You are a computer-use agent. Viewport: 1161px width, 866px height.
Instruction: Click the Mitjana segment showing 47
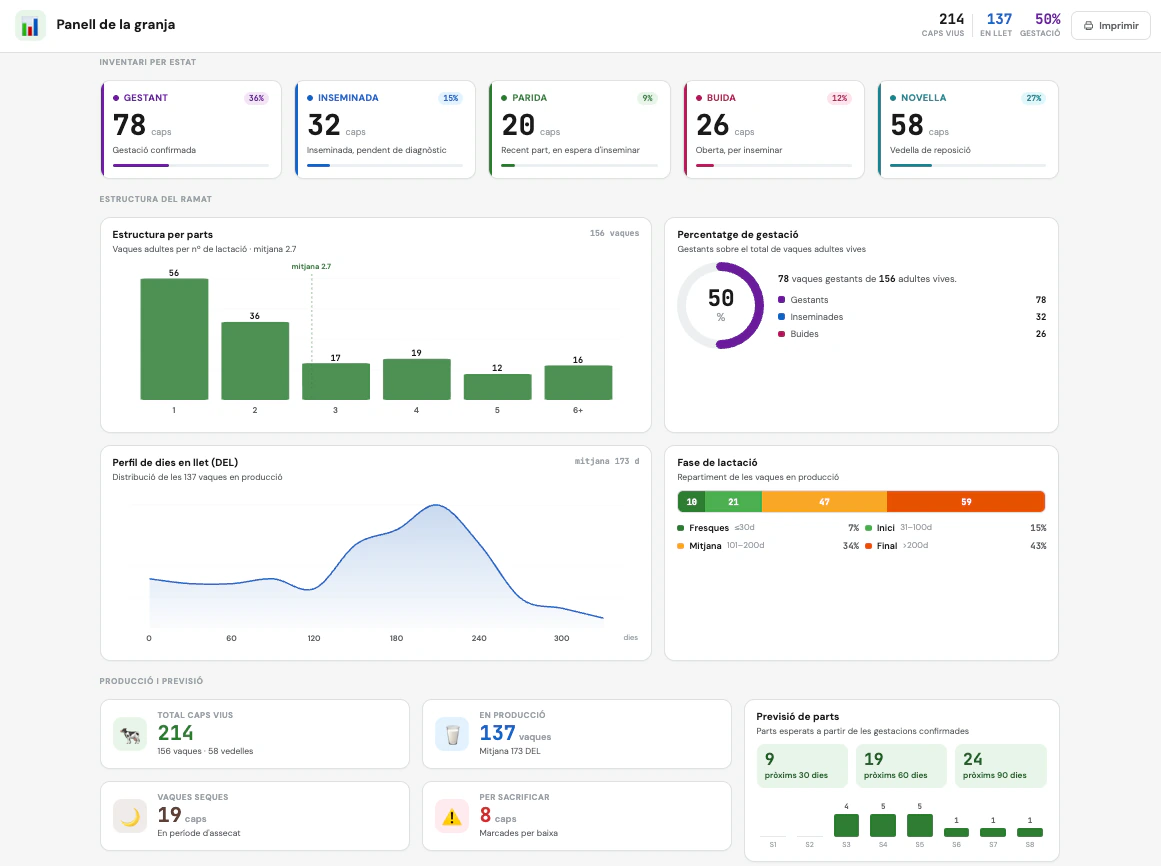pos(824,502)
